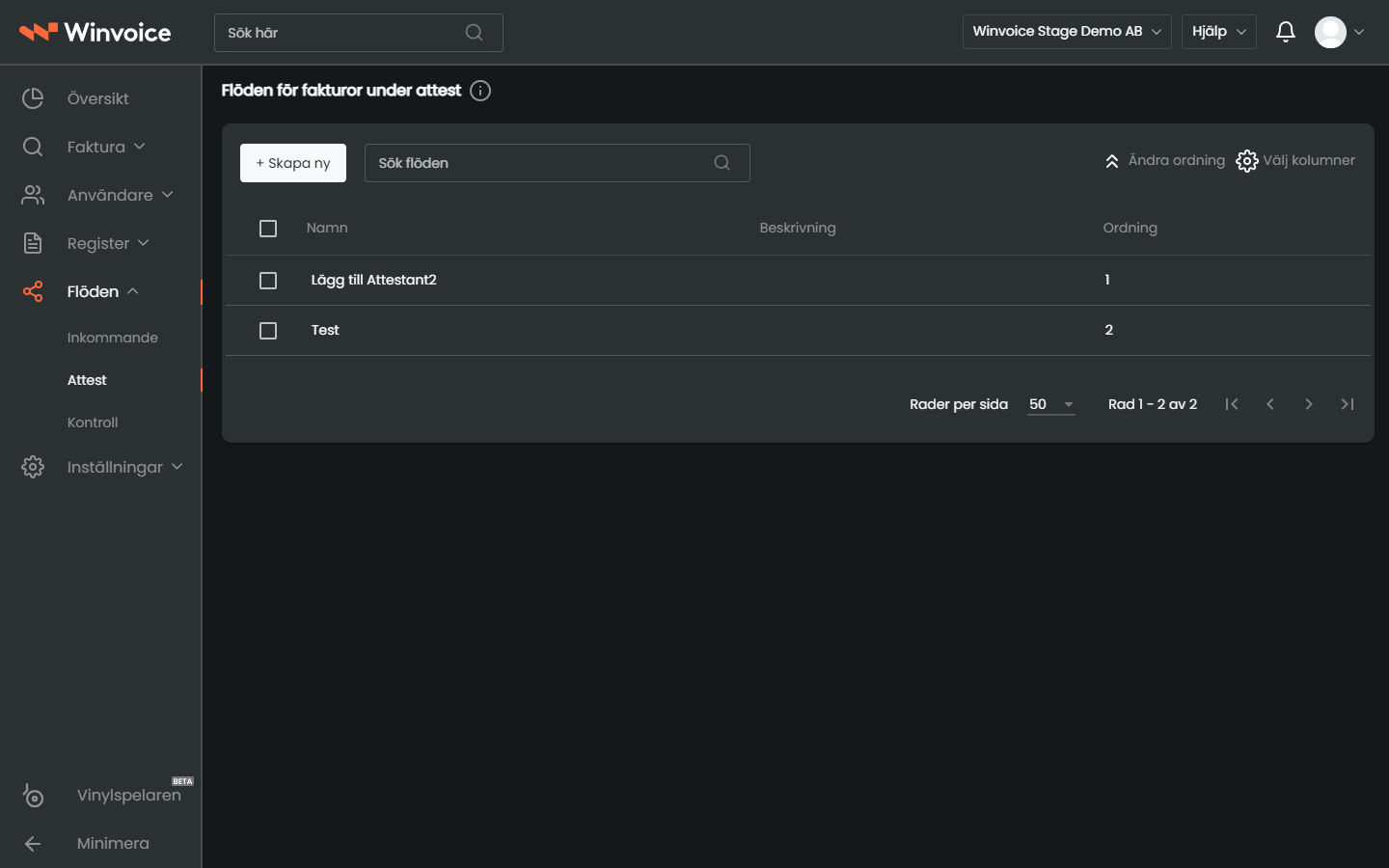The width and height of the screenshot is (1389, 868).
Task: Show info about attest flows
Action: click(x=480, y=91)
